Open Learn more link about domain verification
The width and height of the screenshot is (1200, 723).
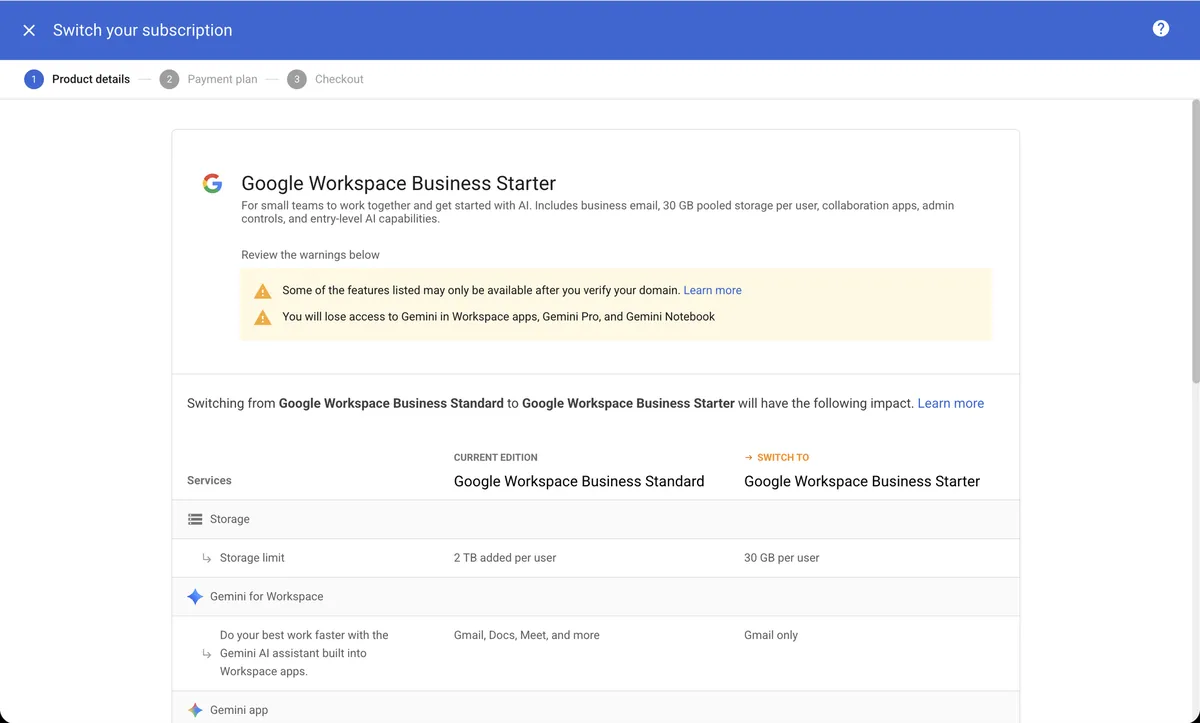point(712,290)
